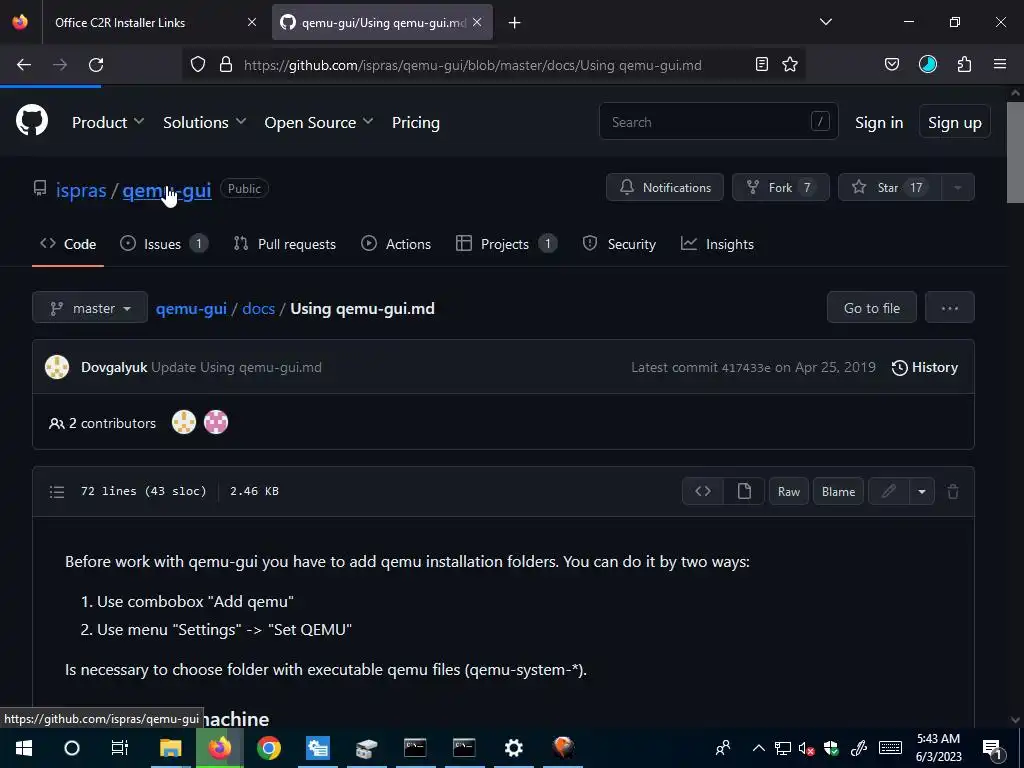Click the trash delete file icon
The height and width of the screenshot is (768, 1024).
tap(953, 492)
